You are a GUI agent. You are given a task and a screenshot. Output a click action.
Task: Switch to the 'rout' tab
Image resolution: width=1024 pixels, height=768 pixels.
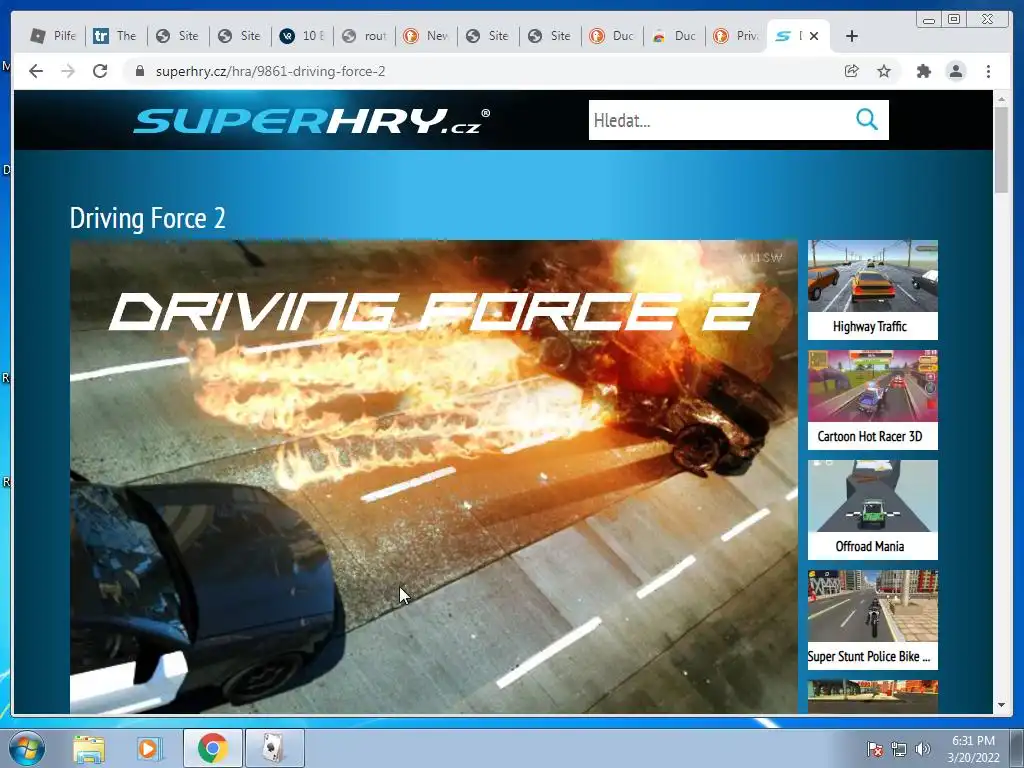[364, 36]
